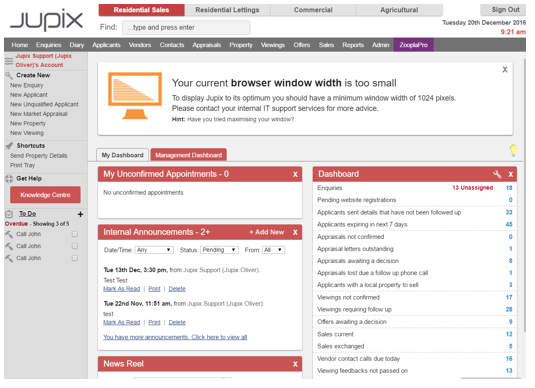Click New Unqualified Applicant in sidebar
Viewport: 535px width, 388px height.
[x=44, y=104]
